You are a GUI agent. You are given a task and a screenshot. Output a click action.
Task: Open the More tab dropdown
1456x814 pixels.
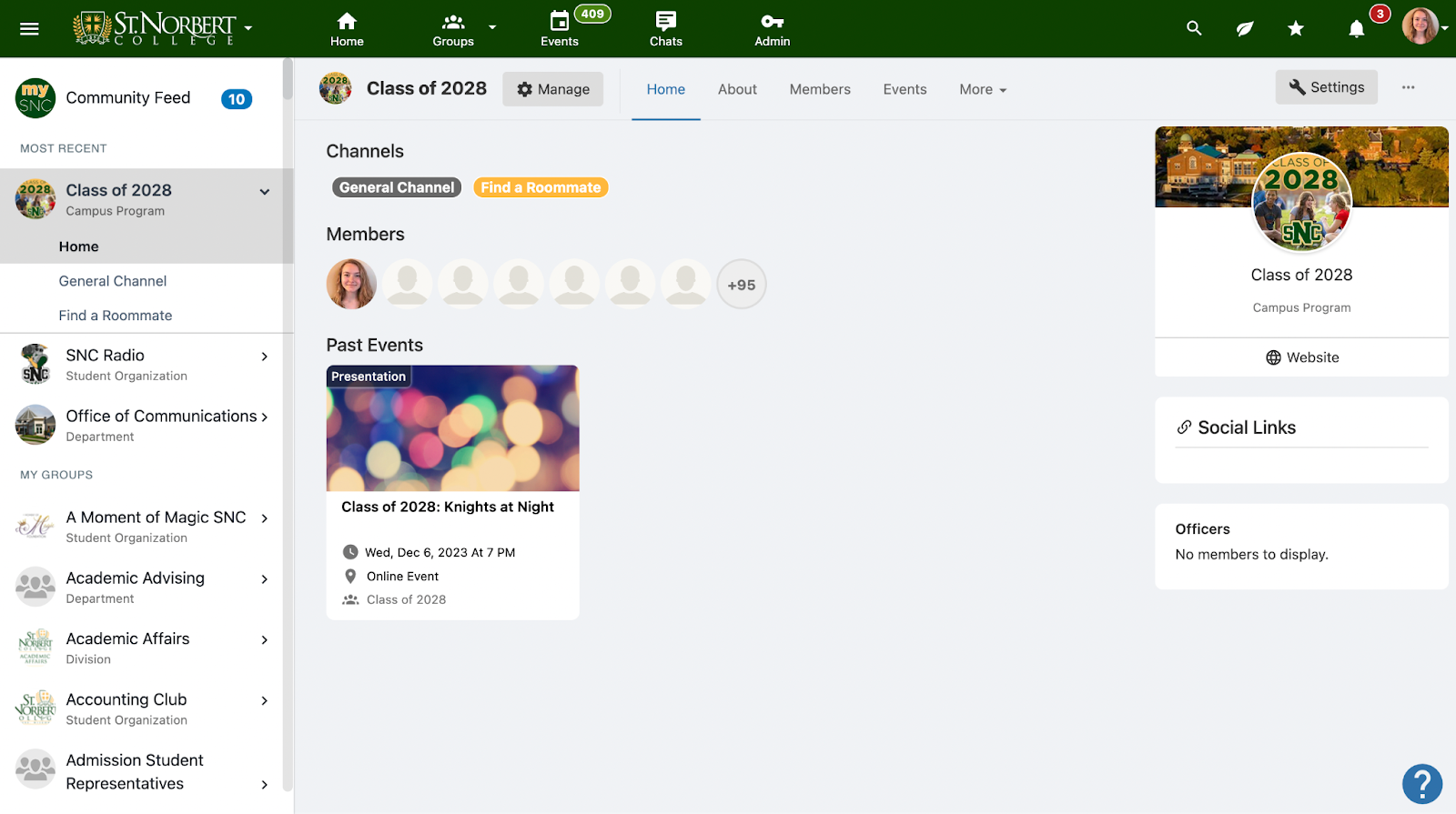983,89
